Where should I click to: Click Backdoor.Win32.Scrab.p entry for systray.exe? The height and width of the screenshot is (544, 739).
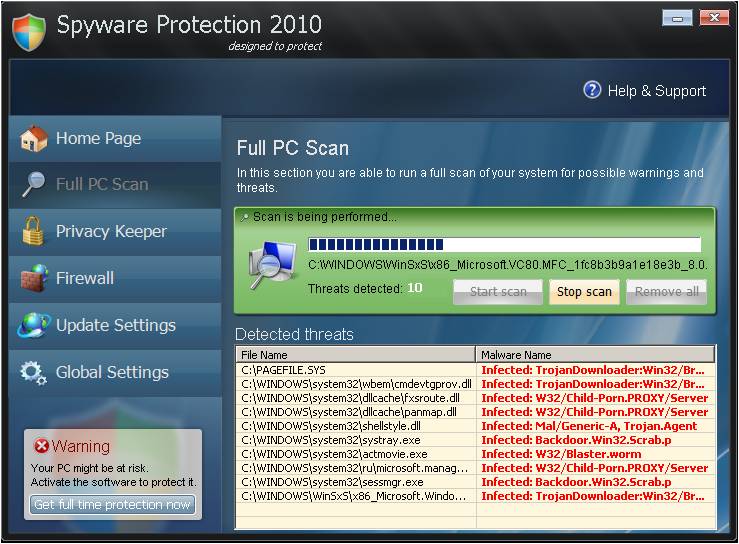(576, 440)
